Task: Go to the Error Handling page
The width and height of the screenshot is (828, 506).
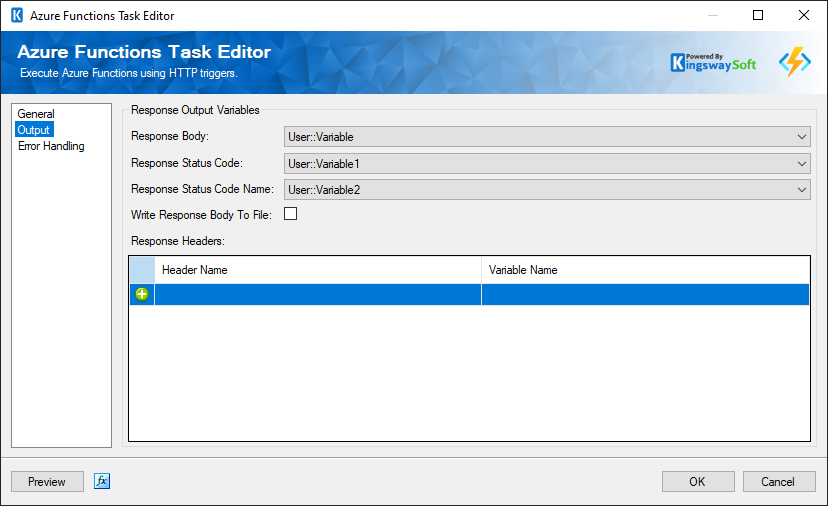Action: [51, 146]
